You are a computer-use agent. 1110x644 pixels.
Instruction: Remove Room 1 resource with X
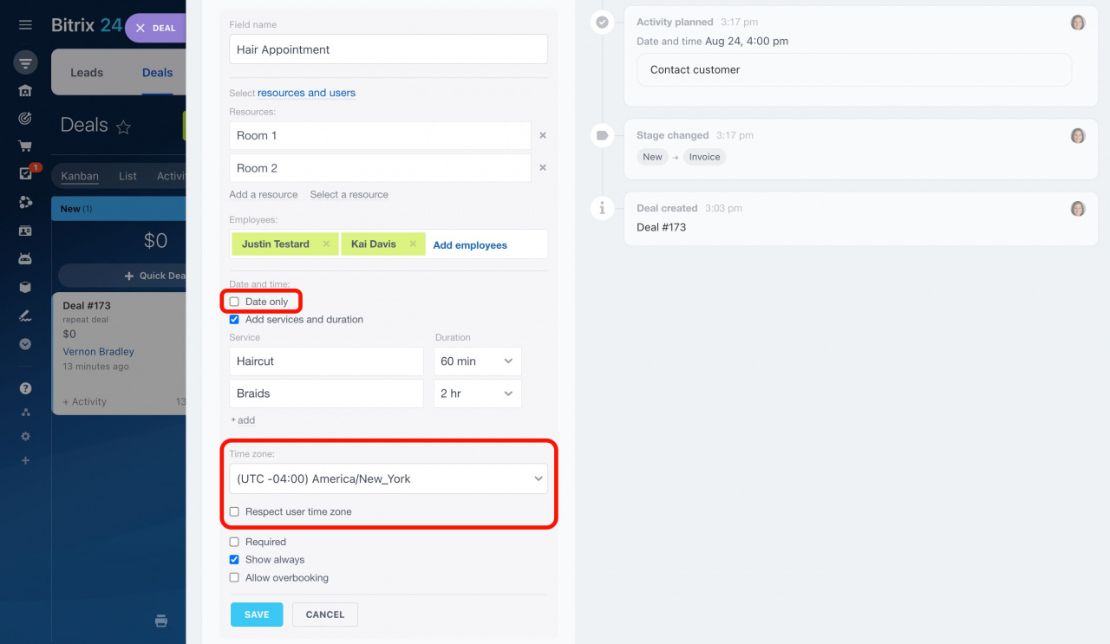543,135
